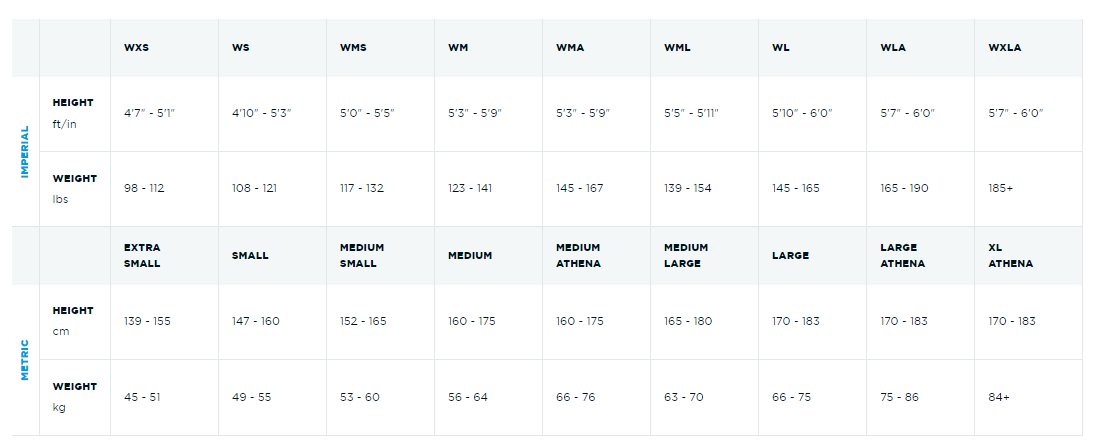
Task: Select the 139 - 155 cm height cell
Action: click(x=147, y=321)
